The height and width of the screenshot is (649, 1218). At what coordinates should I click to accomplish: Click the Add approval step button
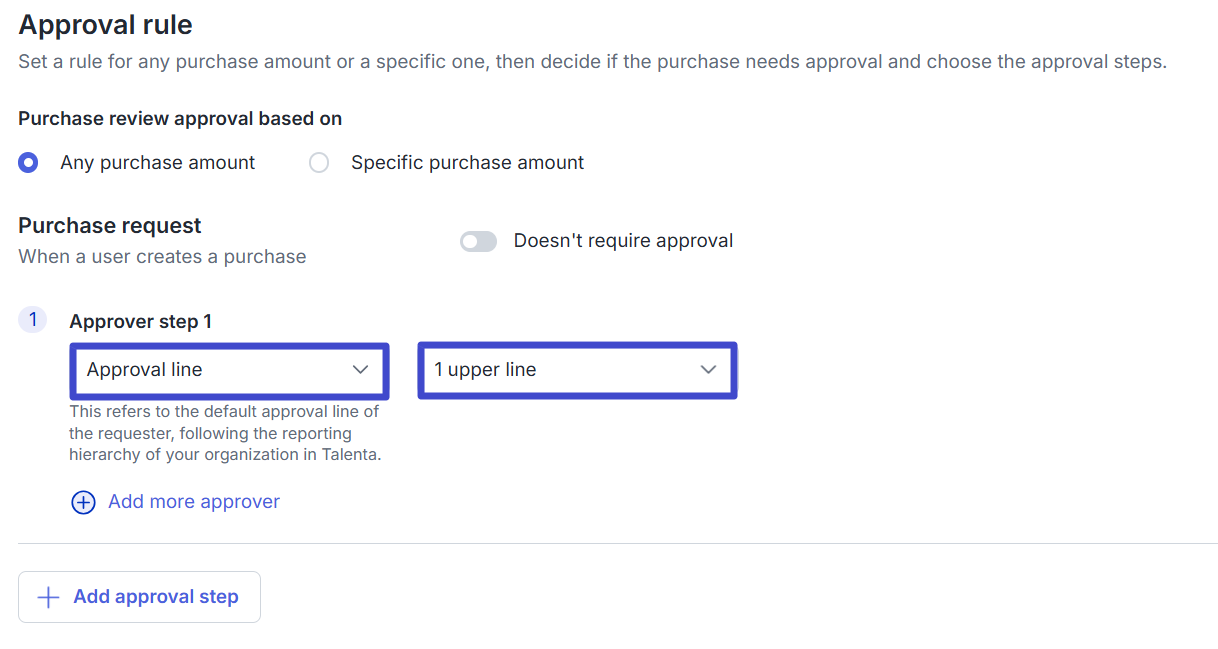139,597
